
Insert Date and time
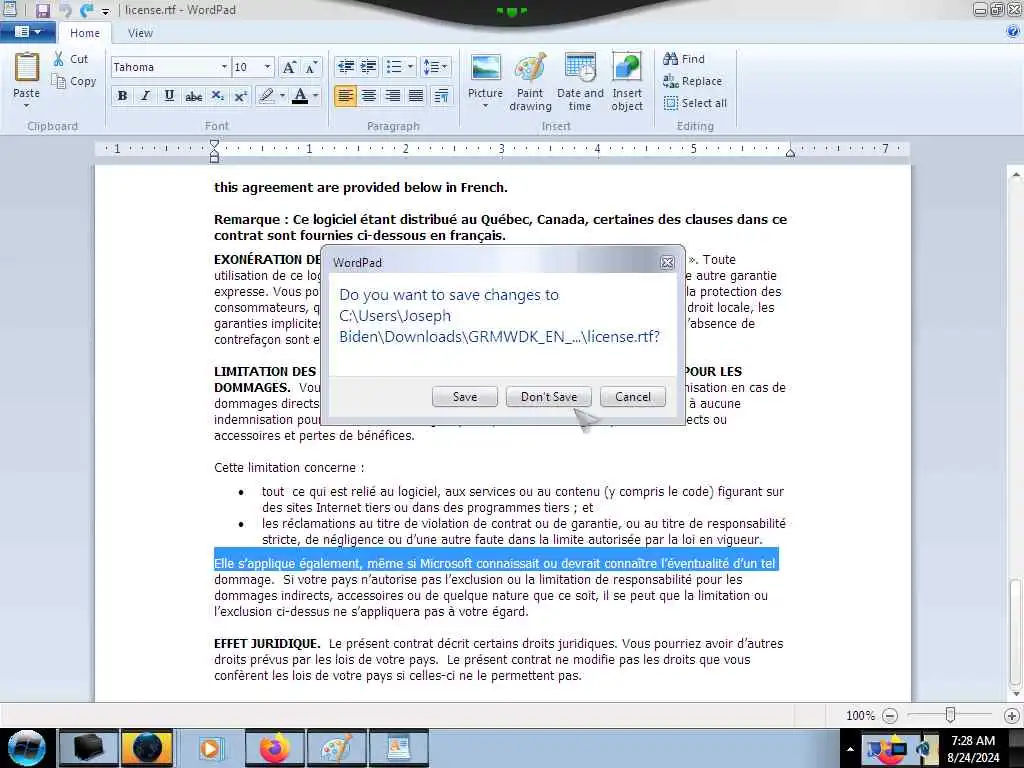(580, 82)
